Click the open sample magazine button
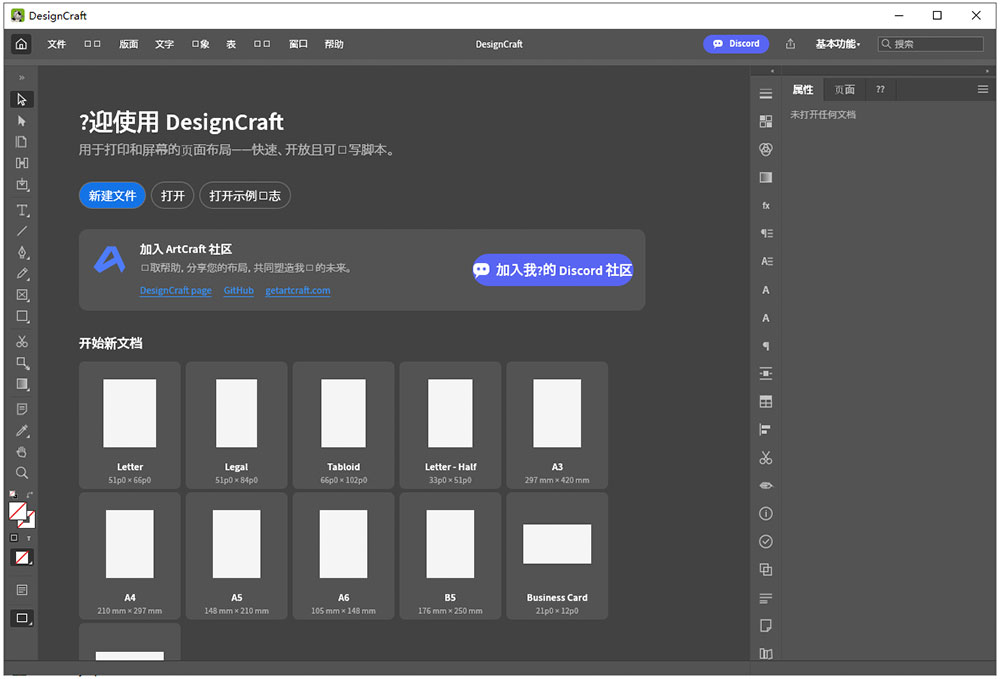The image size is (1000, 679). [245, 195]
